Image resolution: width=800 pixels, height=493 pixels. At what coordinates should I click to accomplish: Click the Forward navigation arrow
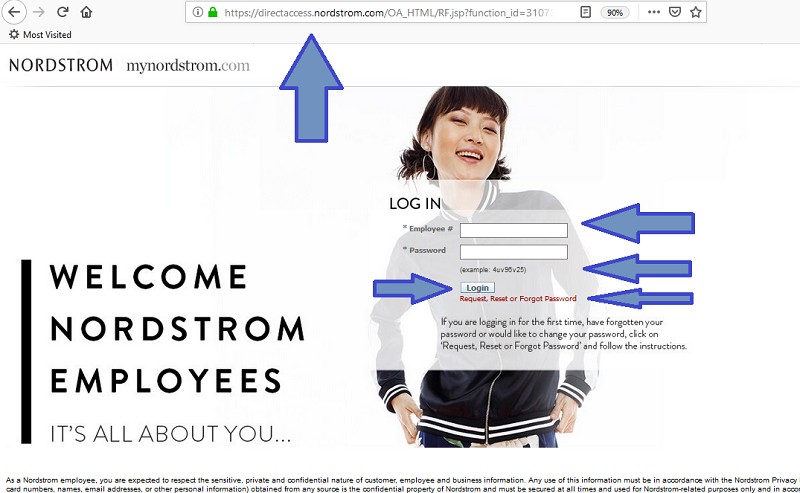(39, 12)
